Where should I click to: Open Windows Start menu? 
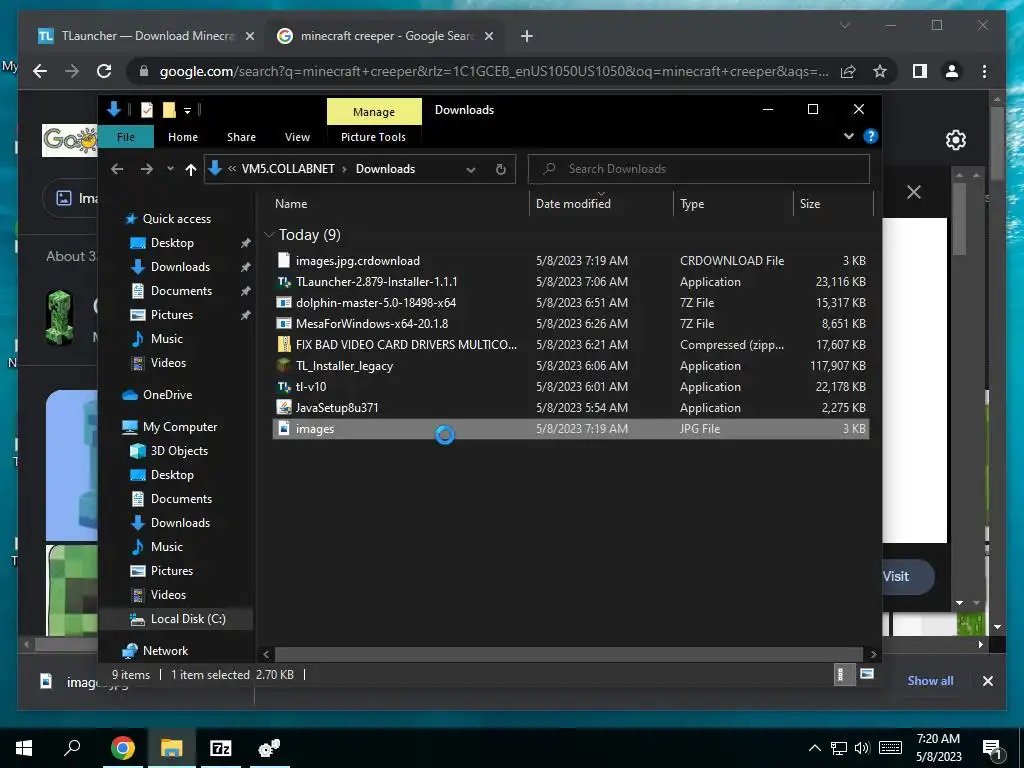24,748
